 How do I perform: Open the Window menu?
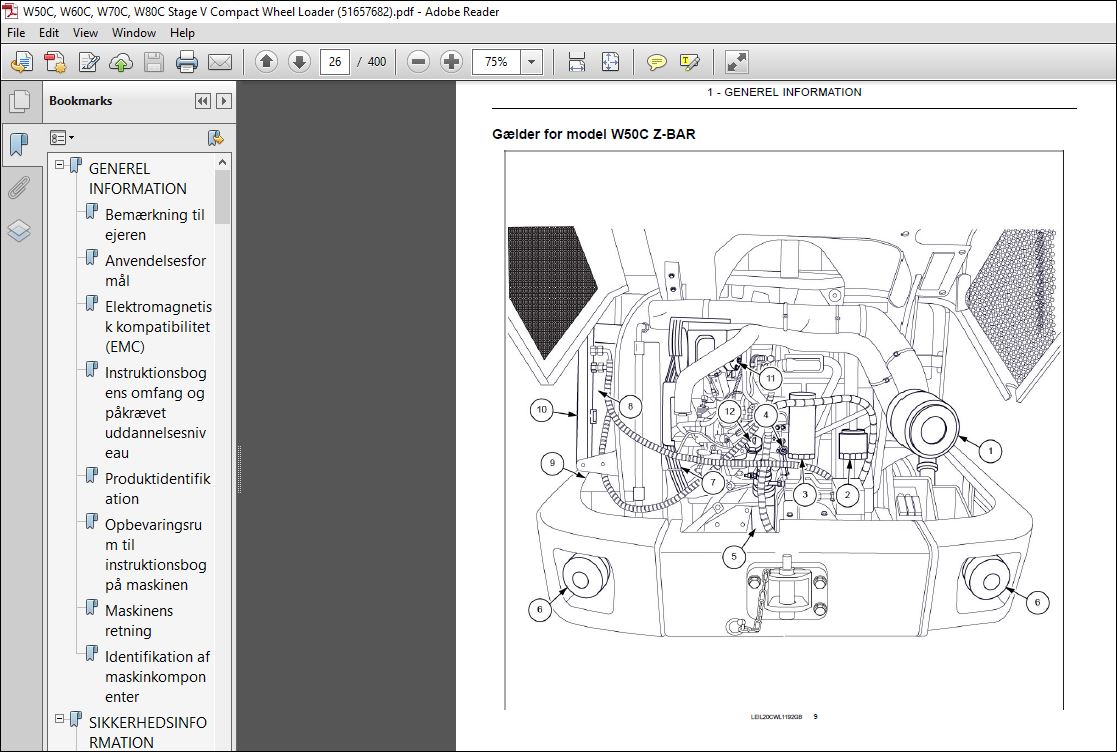coord(134,33)
